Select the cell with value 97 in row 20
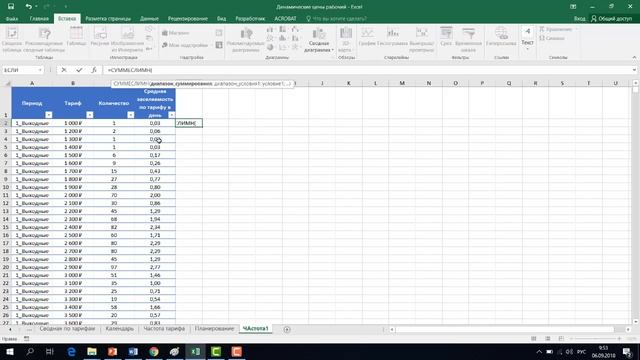 pyautogui.click(x=114, y=267)
